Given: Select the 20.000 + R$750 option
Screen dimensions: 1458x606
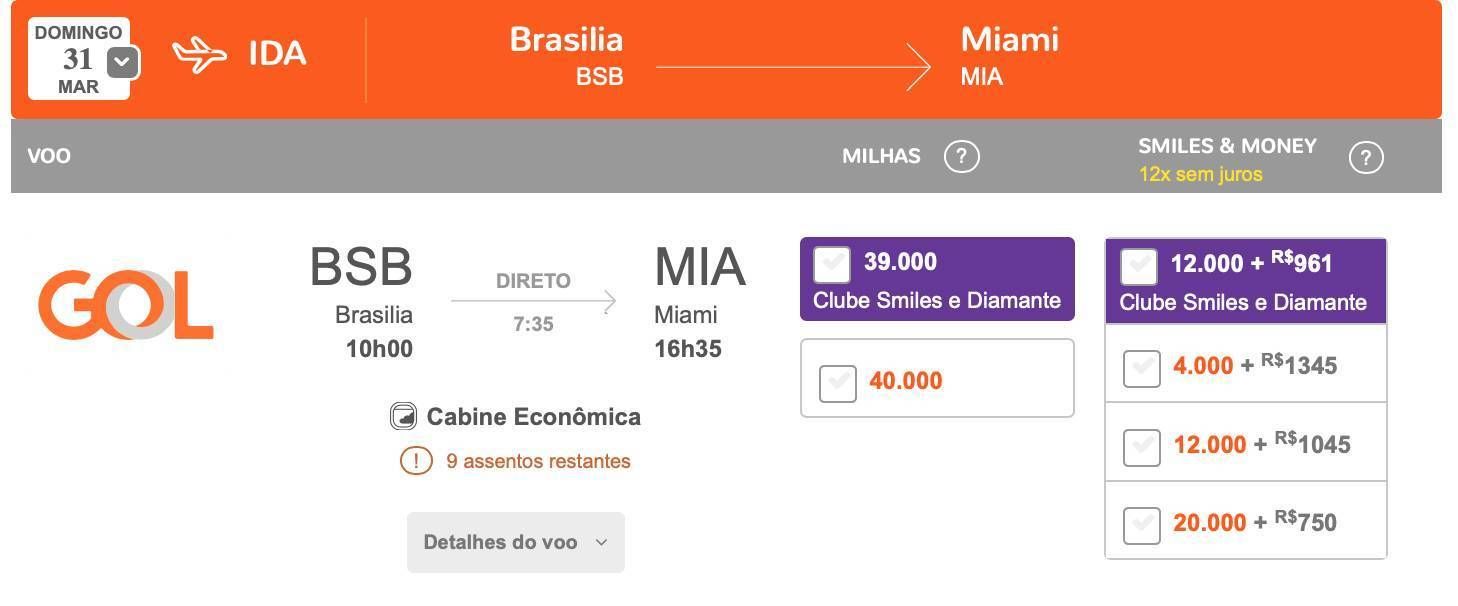Looking at the screenshot, I should point(1142,525).
